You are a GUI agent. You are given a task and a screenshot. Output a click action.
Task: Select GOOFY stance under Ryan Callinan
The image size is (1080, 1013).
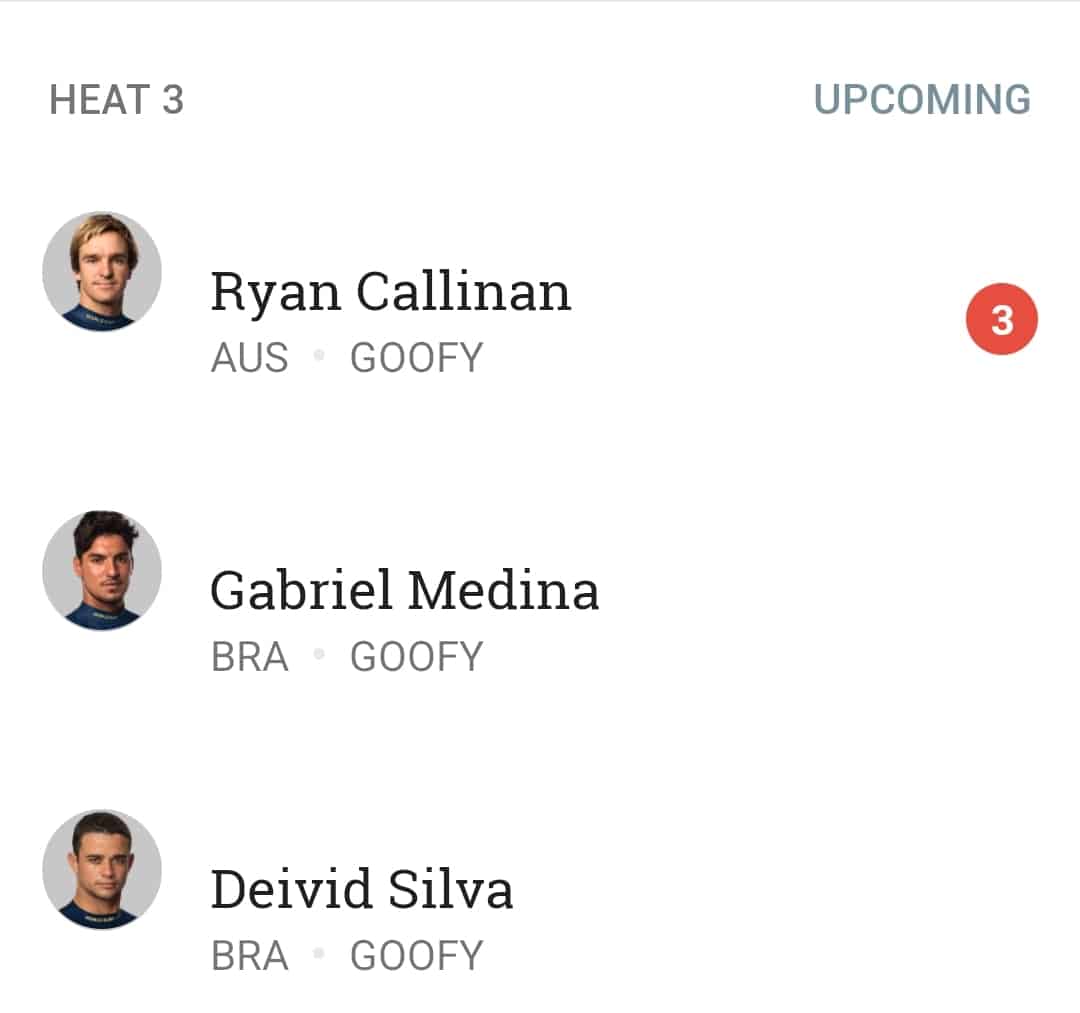tap(417, 358)
